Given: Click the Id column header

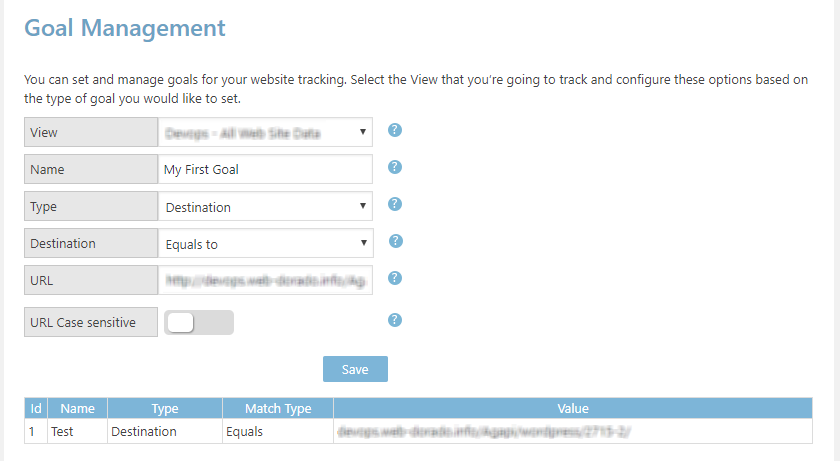Looking at the screenshot, I should (36, 409).
